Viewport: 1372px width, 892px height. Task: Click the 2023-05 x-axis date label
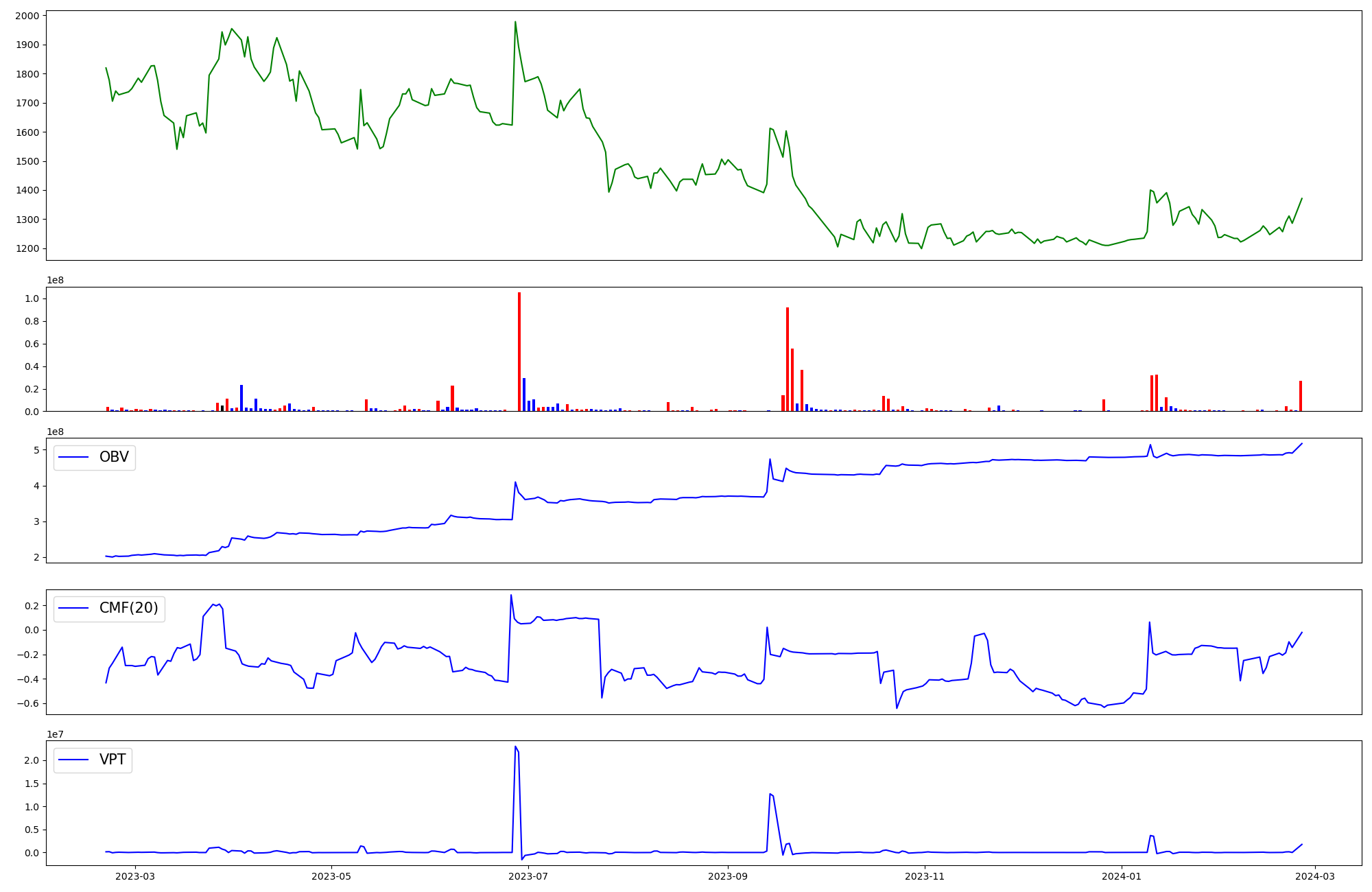(x=332, y=876)
